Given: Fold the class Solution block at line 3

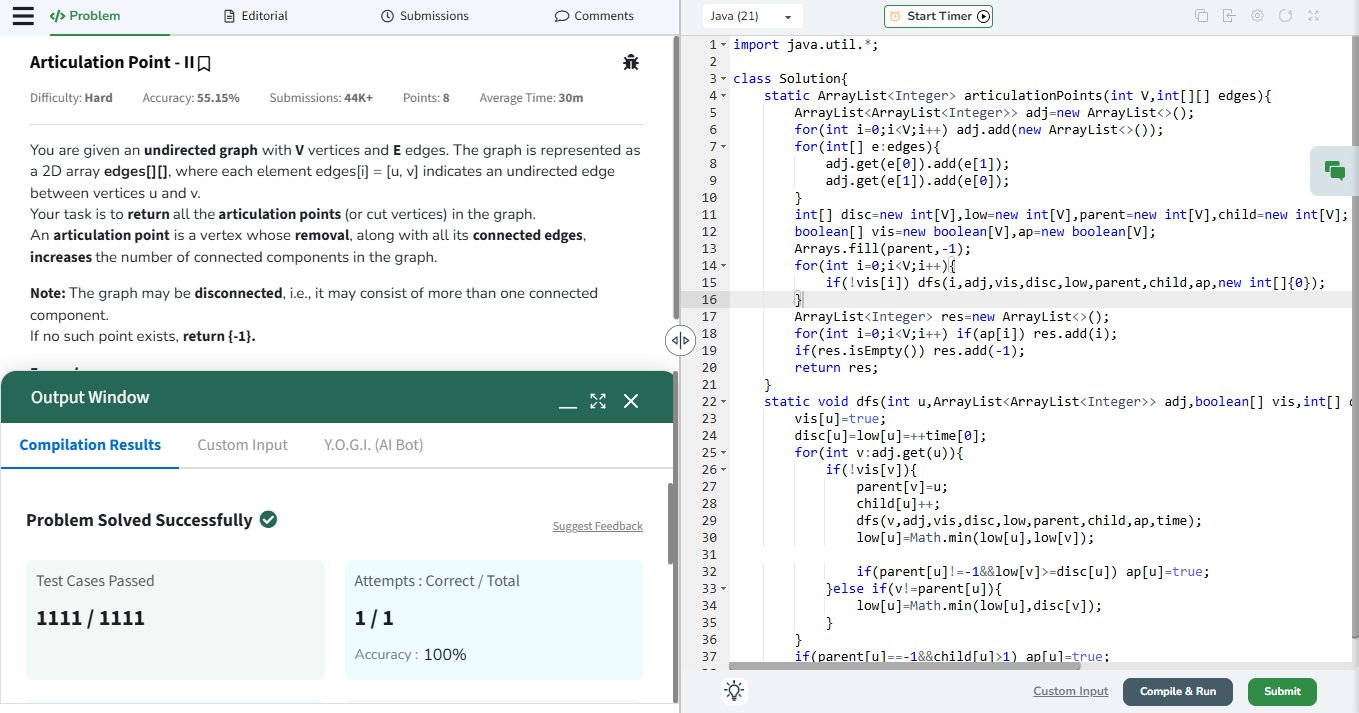Looking at the screenshot, I should point(725,79).
